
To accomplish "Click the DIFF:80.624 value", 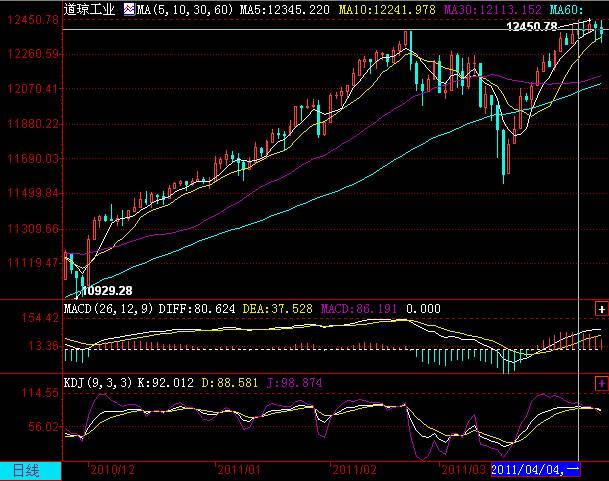I will coord(197,309).
